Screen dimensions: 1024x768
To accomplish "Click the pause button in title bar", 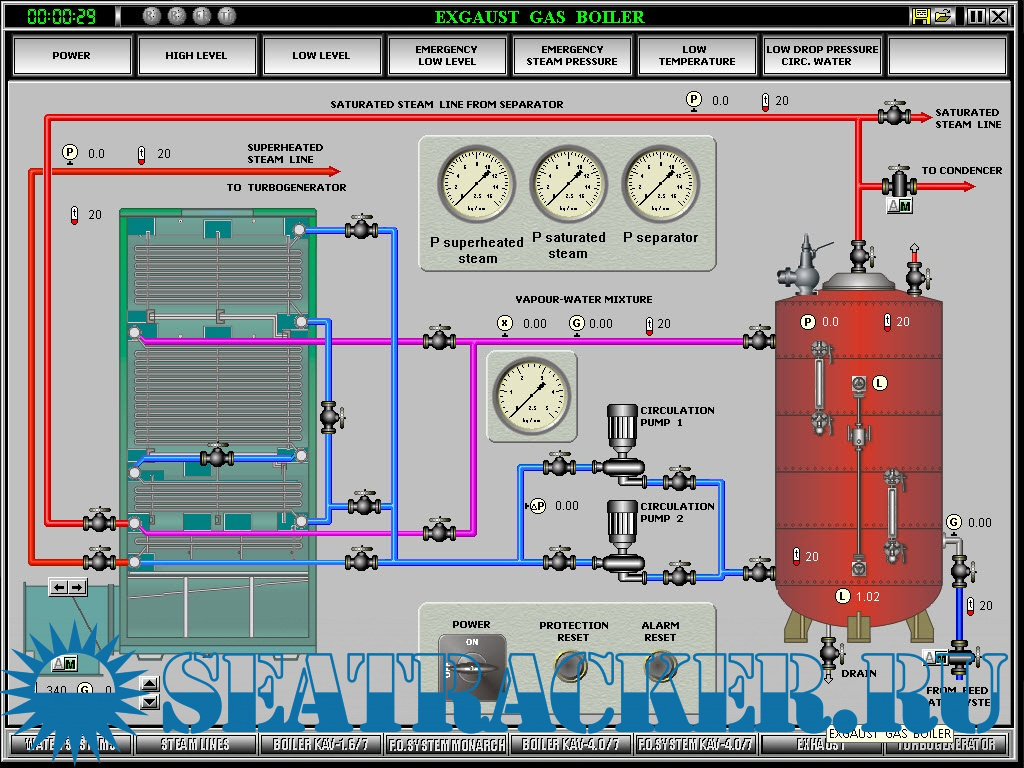I will [x=976, y=16].
